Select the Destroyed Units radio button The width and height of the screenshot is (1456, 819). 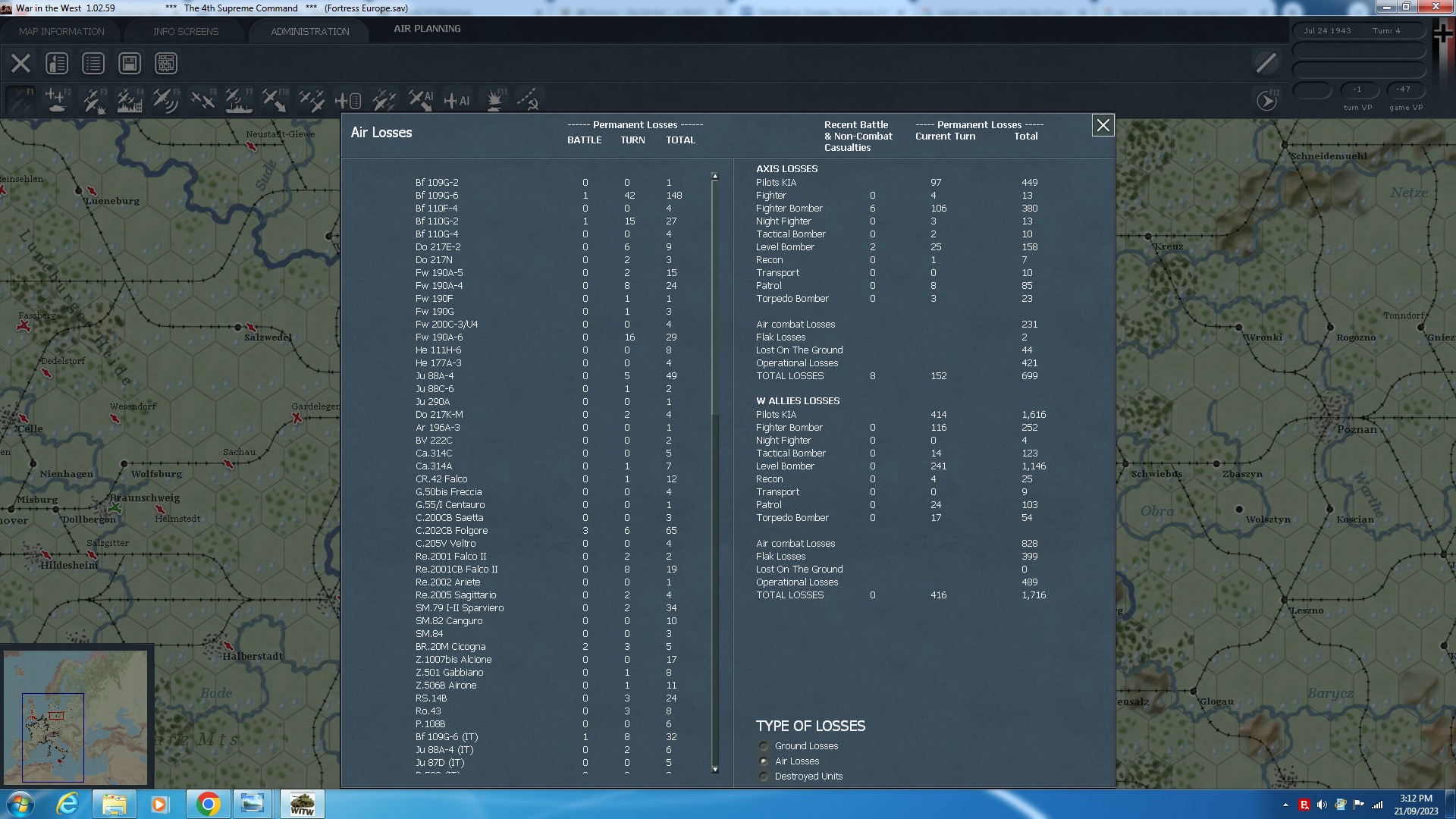click(763, 777)
